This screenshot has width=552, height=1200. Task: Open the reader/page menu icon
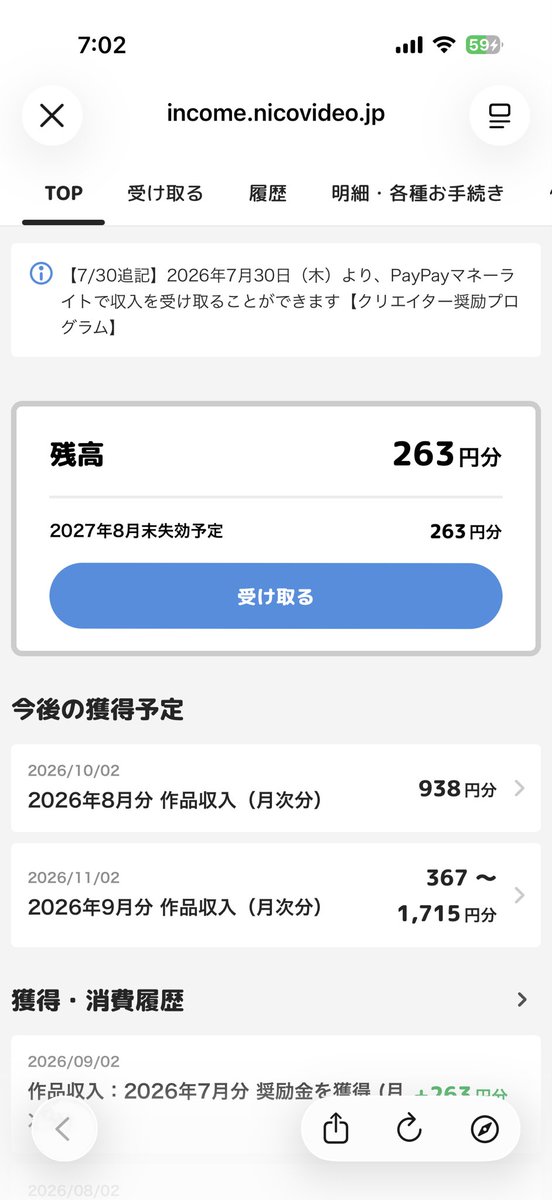[499, 116]
